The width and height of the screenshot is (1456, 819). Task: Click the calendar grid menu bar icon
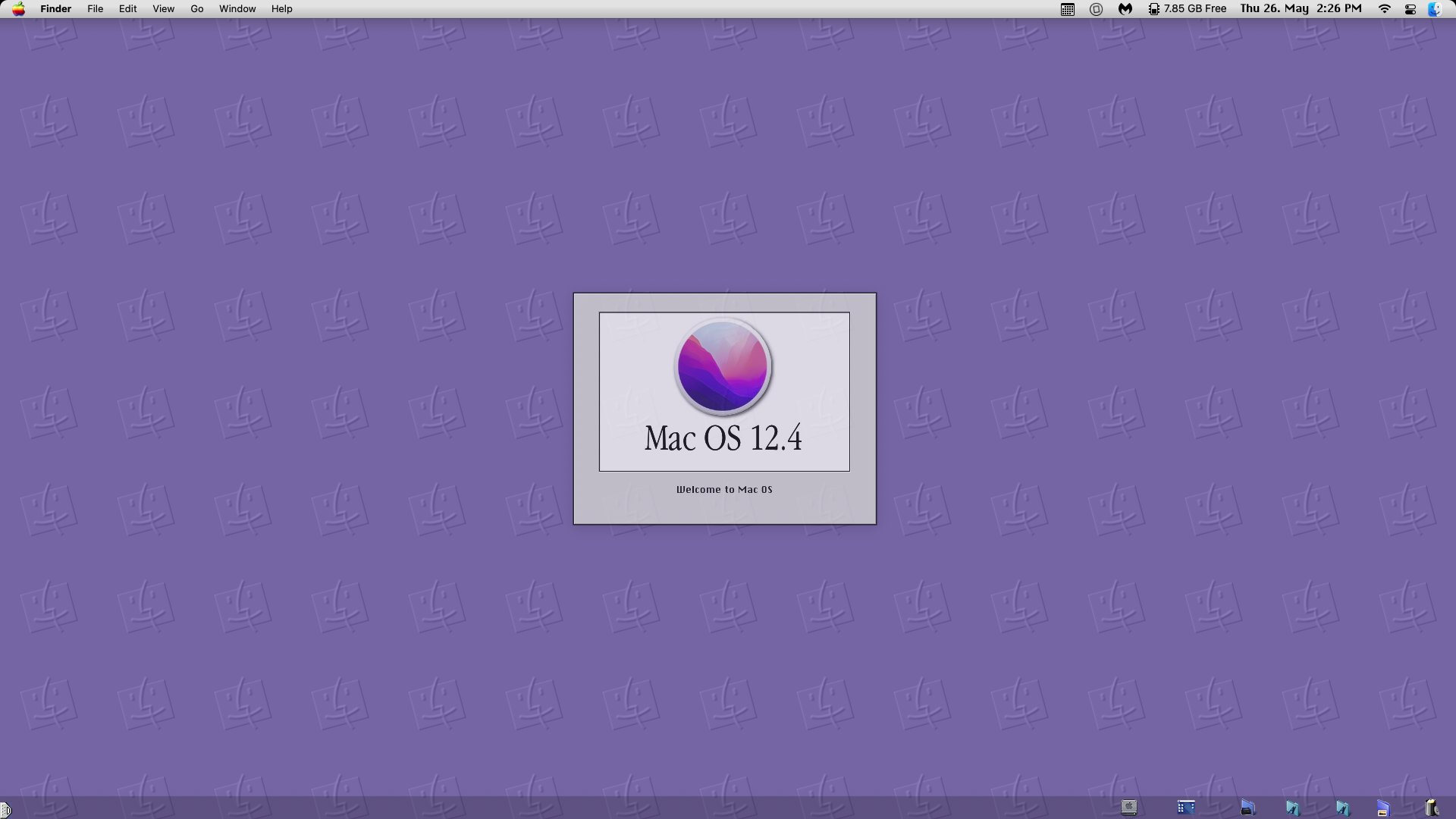[1067, 9]
